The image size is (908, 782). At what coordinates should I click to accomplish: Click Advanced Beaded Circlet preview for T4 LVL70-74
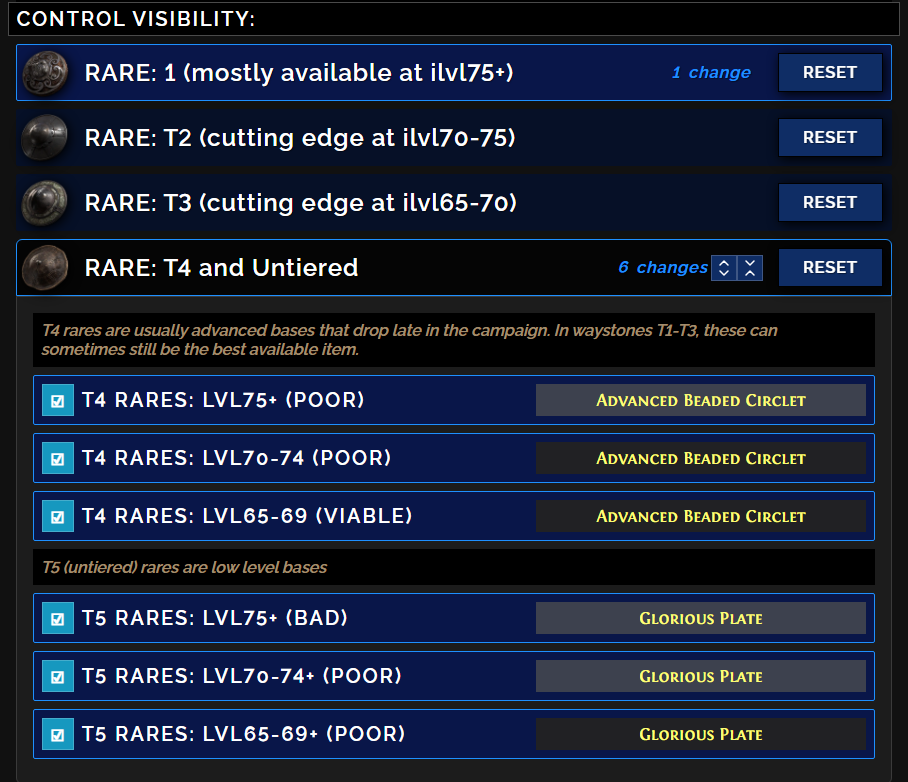[x=700, y=458]
